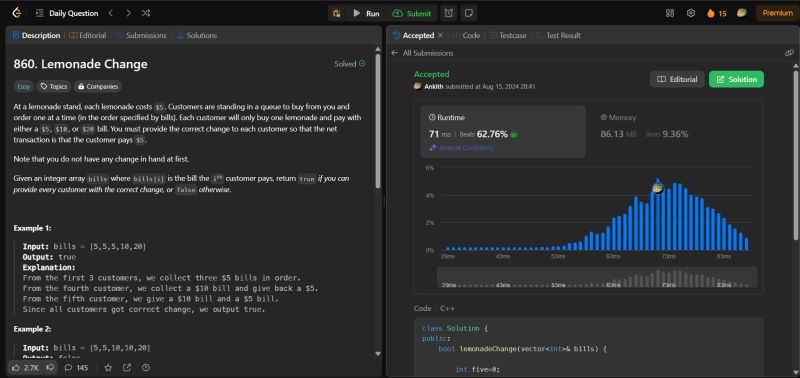
Task: Click the LeetCode logo icon
Action: [17, 13]
